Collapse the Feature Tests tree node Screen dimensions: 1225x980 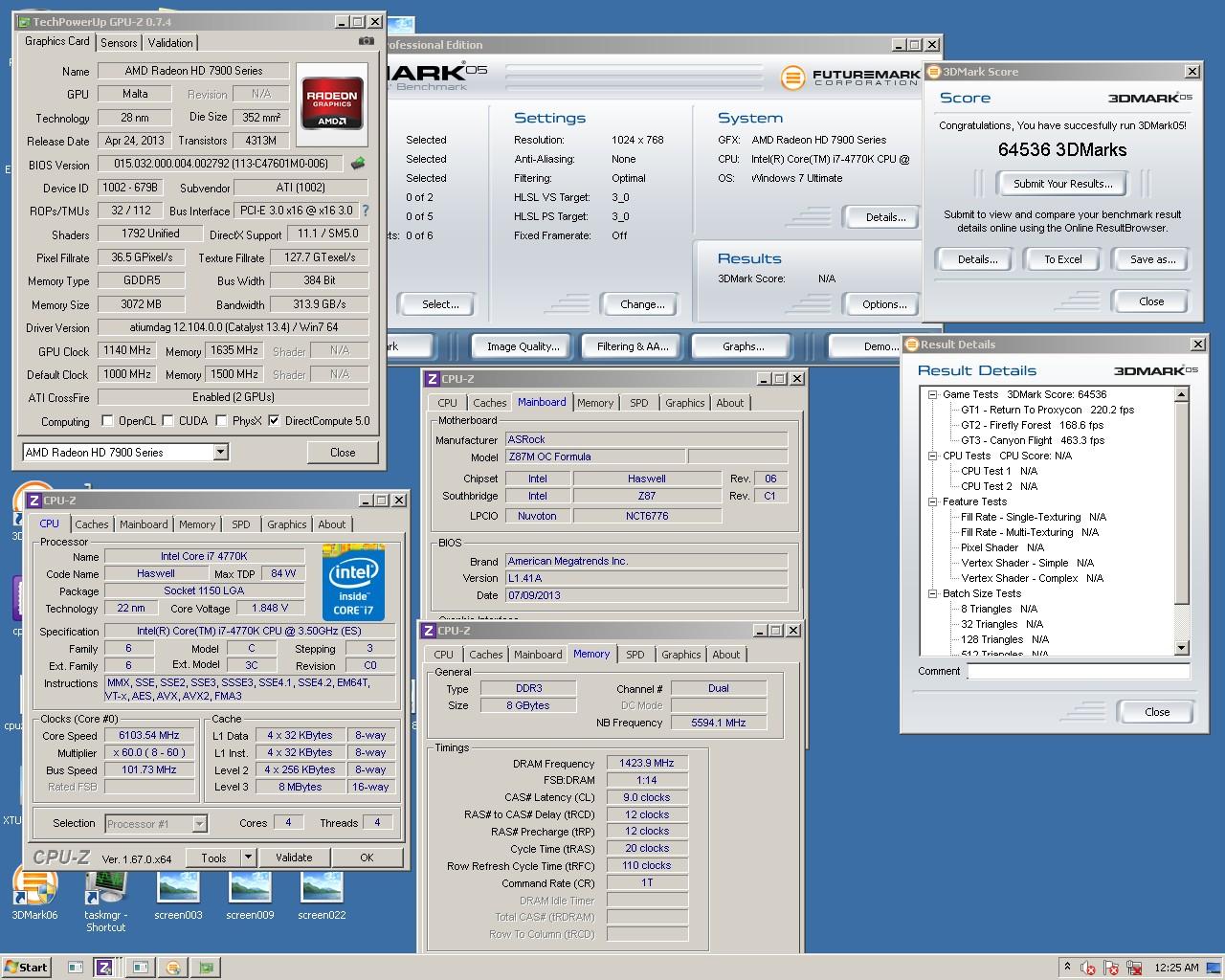933,501
